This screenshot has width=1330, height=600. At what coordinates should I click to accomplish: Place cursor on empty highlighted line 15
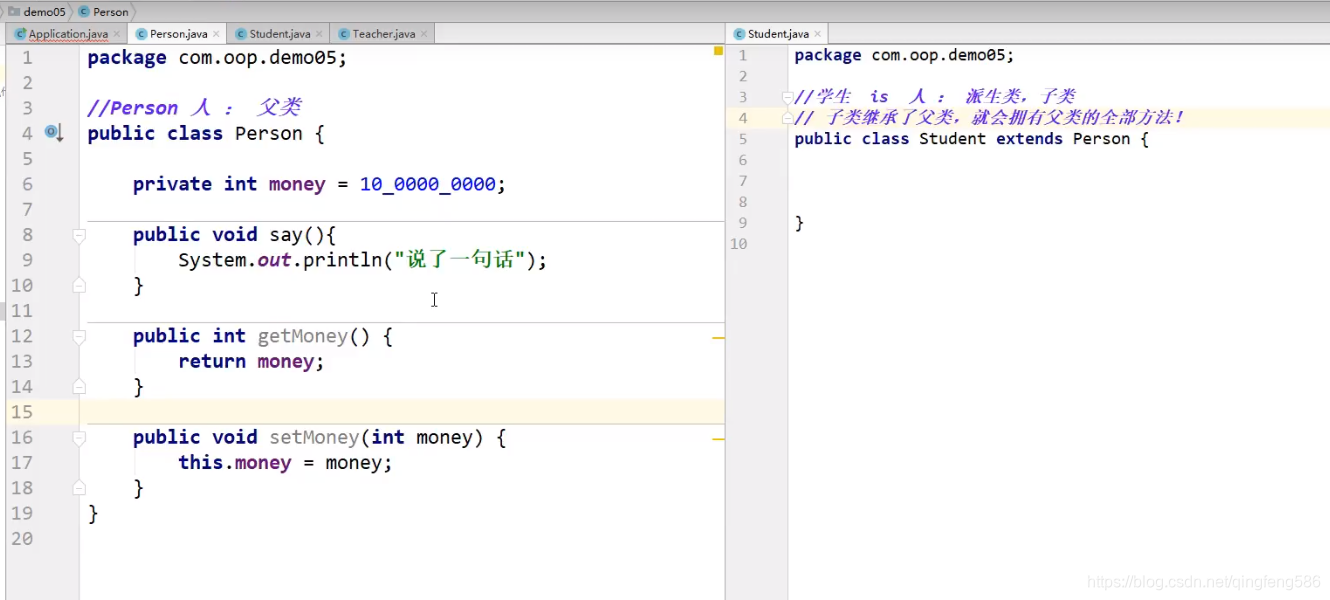click(400, 412)
